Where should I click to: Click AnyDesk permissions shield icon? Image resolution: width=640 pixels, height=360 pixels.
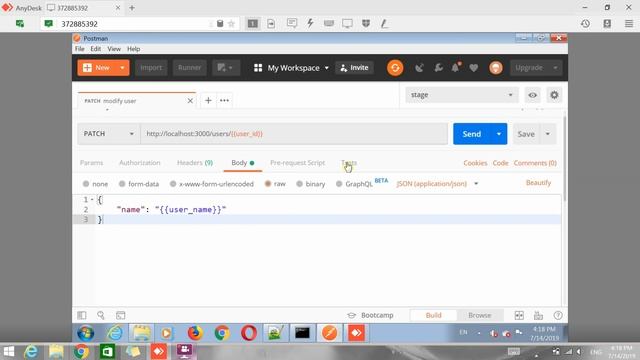366,23
